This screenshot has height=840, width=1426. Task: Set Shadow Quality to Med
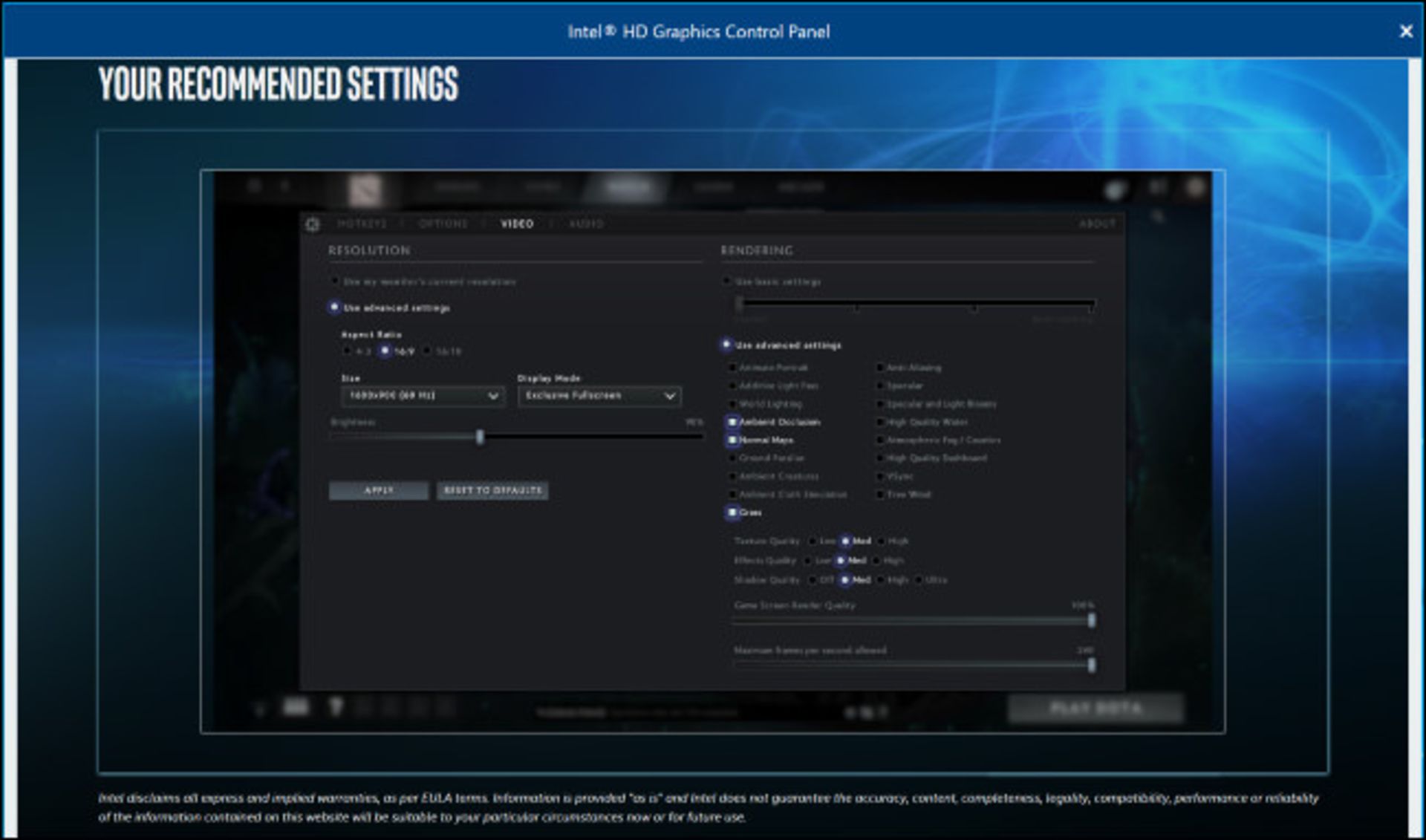845,579
